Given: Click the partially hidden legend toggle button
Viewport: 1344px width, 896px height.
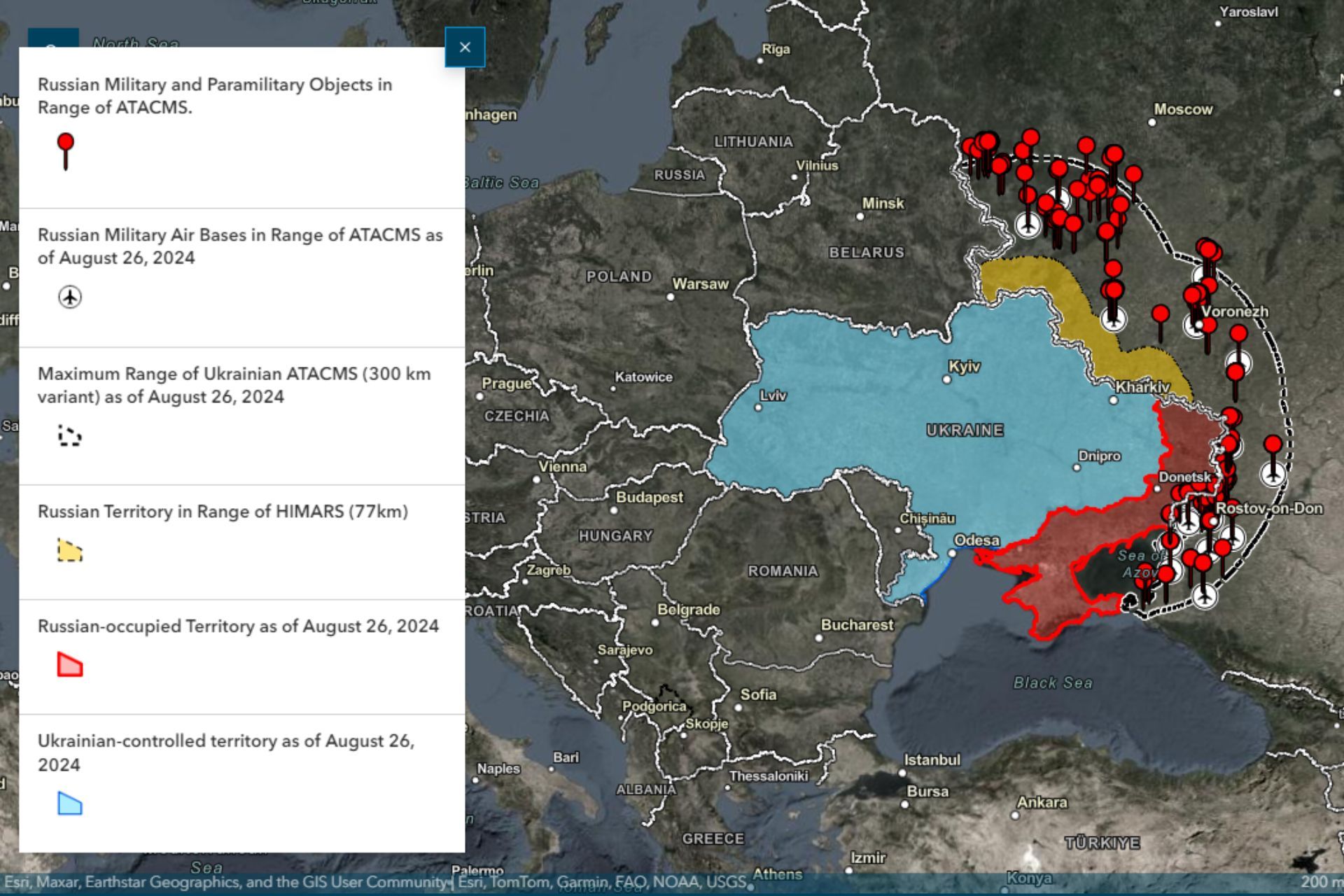Looking at the screenshot, I should [52, 38].
